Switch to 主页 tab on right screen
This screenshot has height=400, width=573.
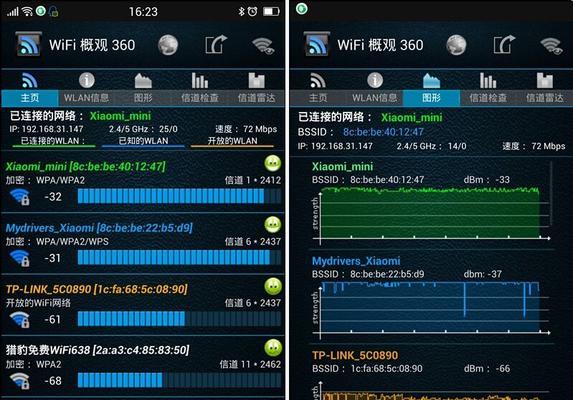(318, 88)
